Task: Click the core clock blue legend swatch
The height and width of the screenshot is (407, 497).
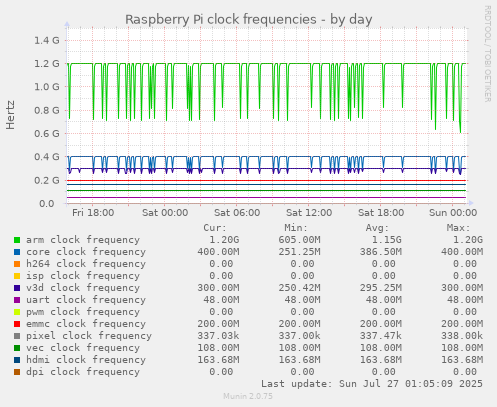Action: tap(17, 252)
